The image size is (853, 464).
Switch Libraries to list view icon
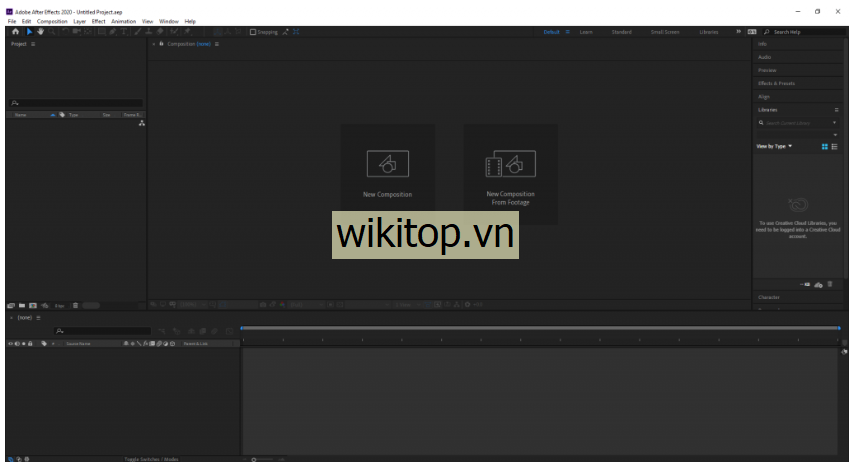click(835, 147)
